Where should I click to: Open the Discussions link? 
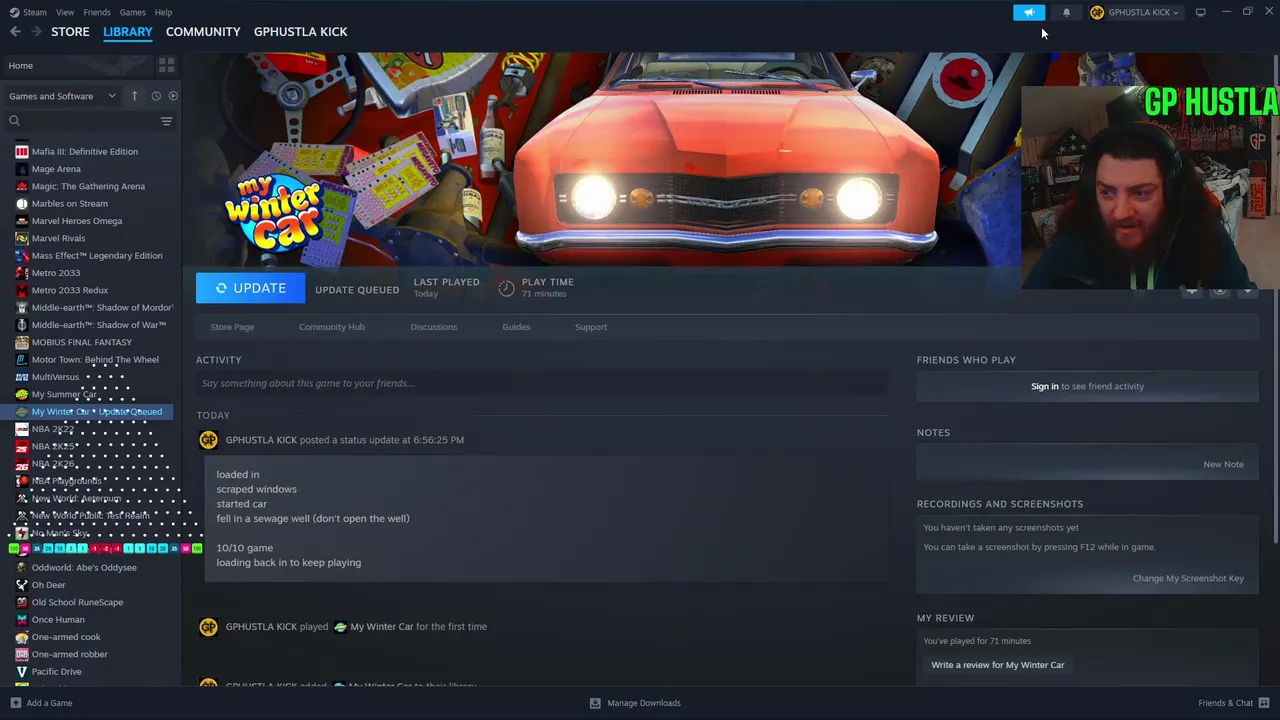click(x=434, y=327)
